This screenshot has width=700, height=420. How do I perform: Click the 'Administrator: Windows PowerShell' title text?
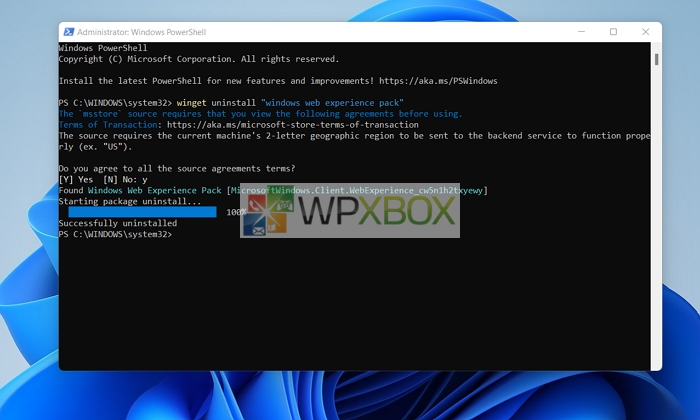142,32
